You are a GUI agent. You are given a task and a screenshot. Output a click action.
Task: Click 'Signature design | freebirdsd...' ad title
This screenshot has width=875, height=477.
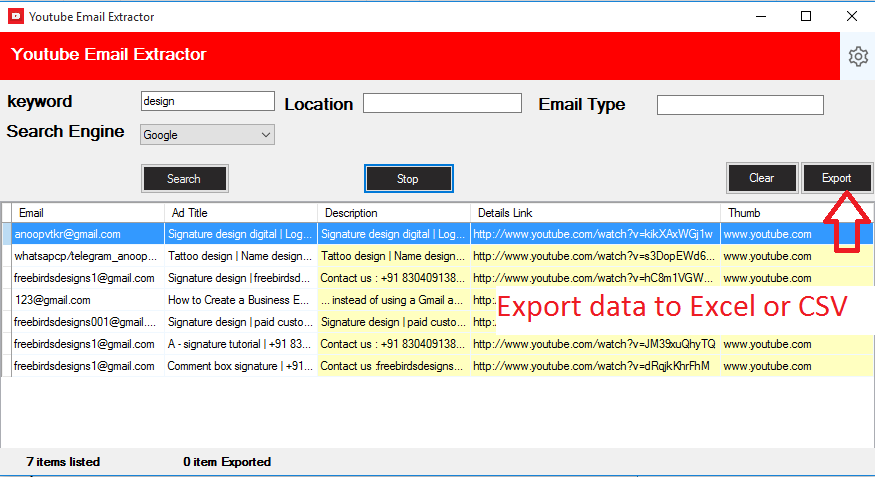pos(241,278)
